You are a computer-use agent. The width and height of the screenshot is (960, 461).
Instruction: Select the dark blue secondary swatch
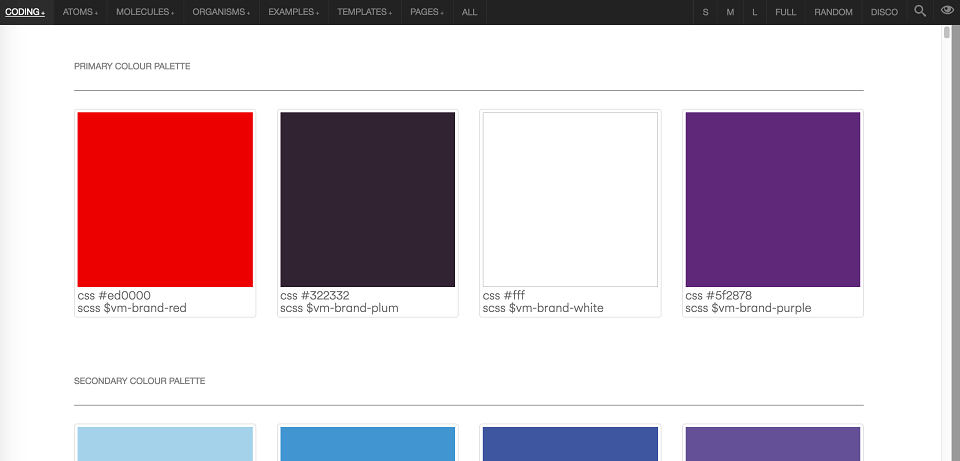point(570,444)
